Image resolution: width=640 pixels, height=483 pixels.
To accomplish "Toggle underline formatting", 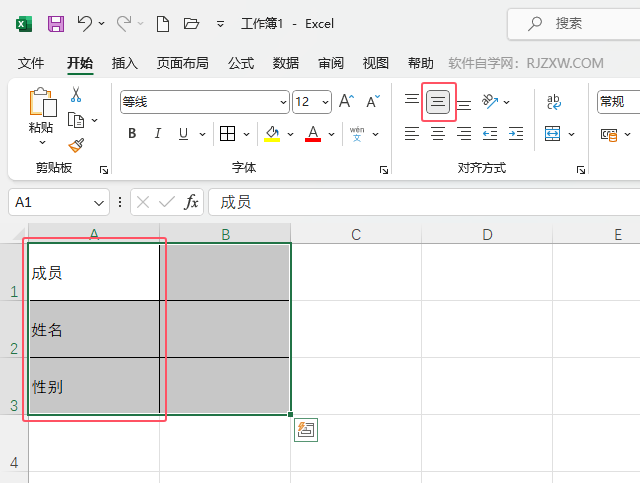I will [183, 134].
